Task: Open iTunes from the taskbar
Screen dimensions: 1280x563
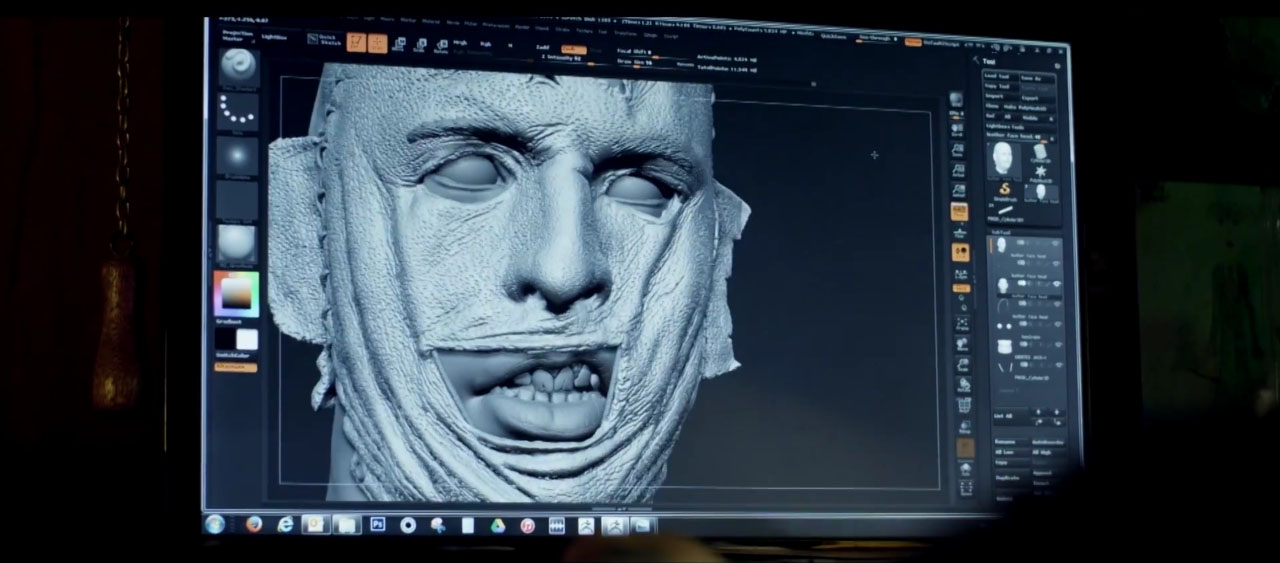Action: coord(527,525)
